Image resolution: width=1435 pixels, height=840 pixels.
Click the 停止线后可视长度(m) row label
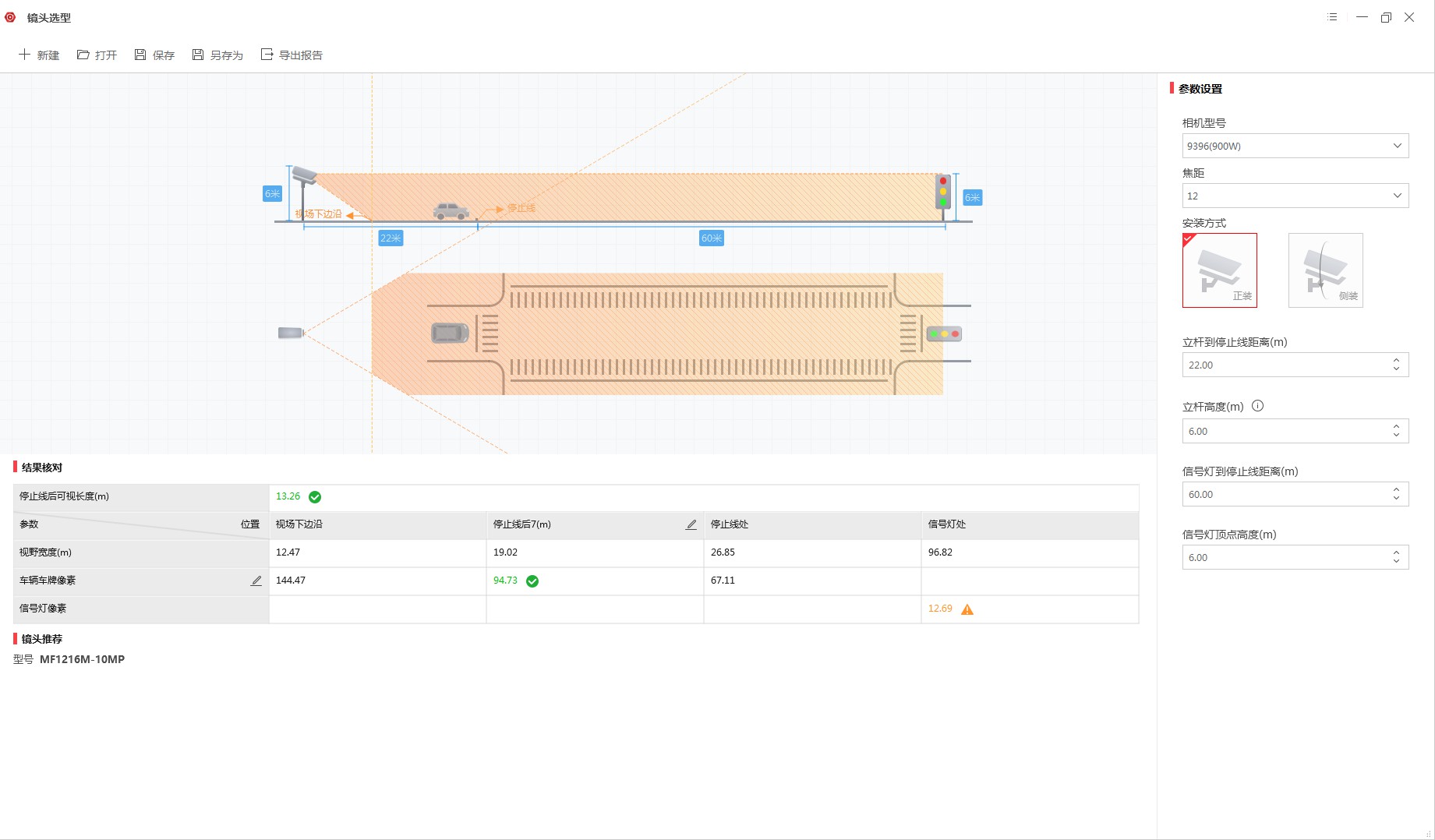point(64,496)
